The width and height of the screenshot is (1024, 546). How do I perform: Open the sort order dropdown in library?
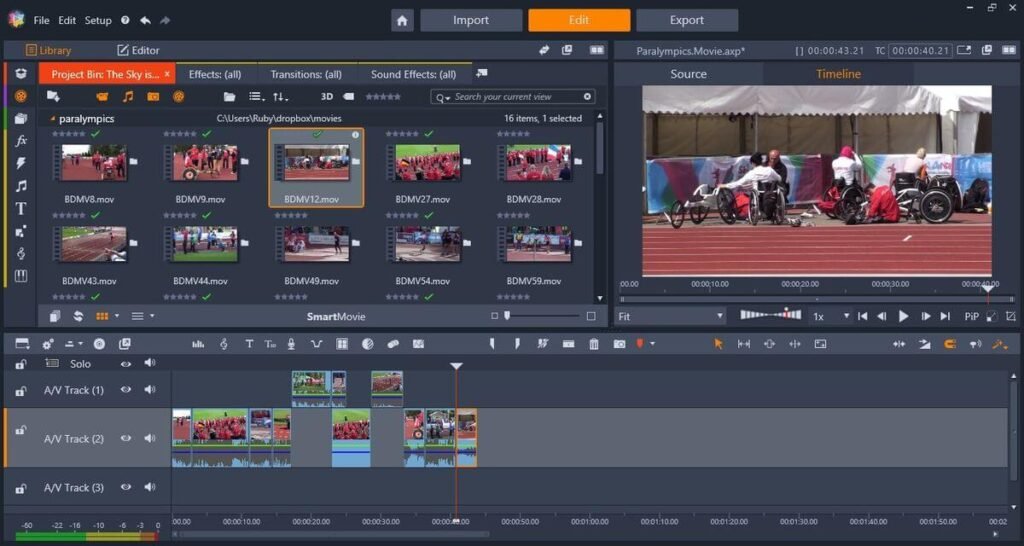point(280,97)
